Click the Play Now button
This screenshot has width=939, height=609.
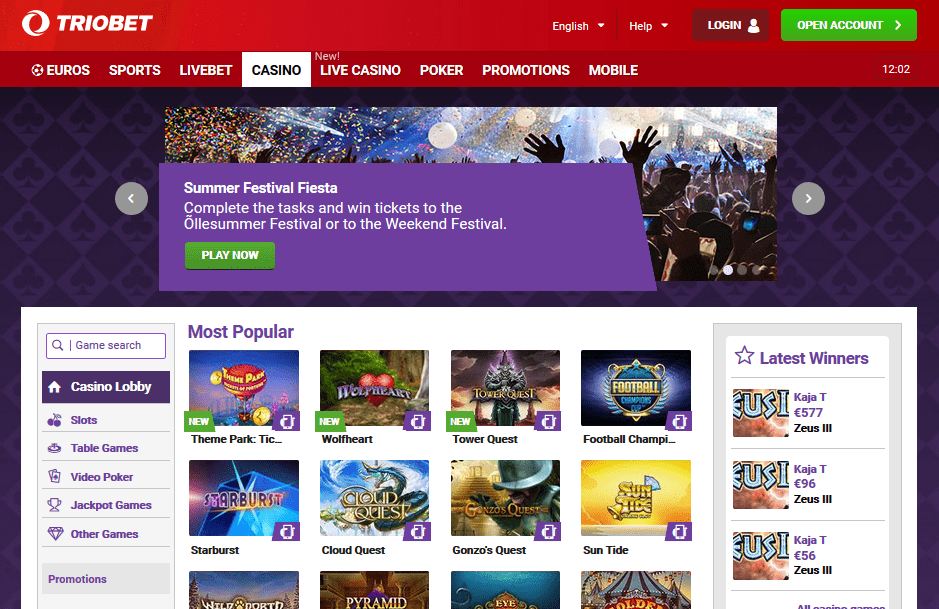coord(230,255)
